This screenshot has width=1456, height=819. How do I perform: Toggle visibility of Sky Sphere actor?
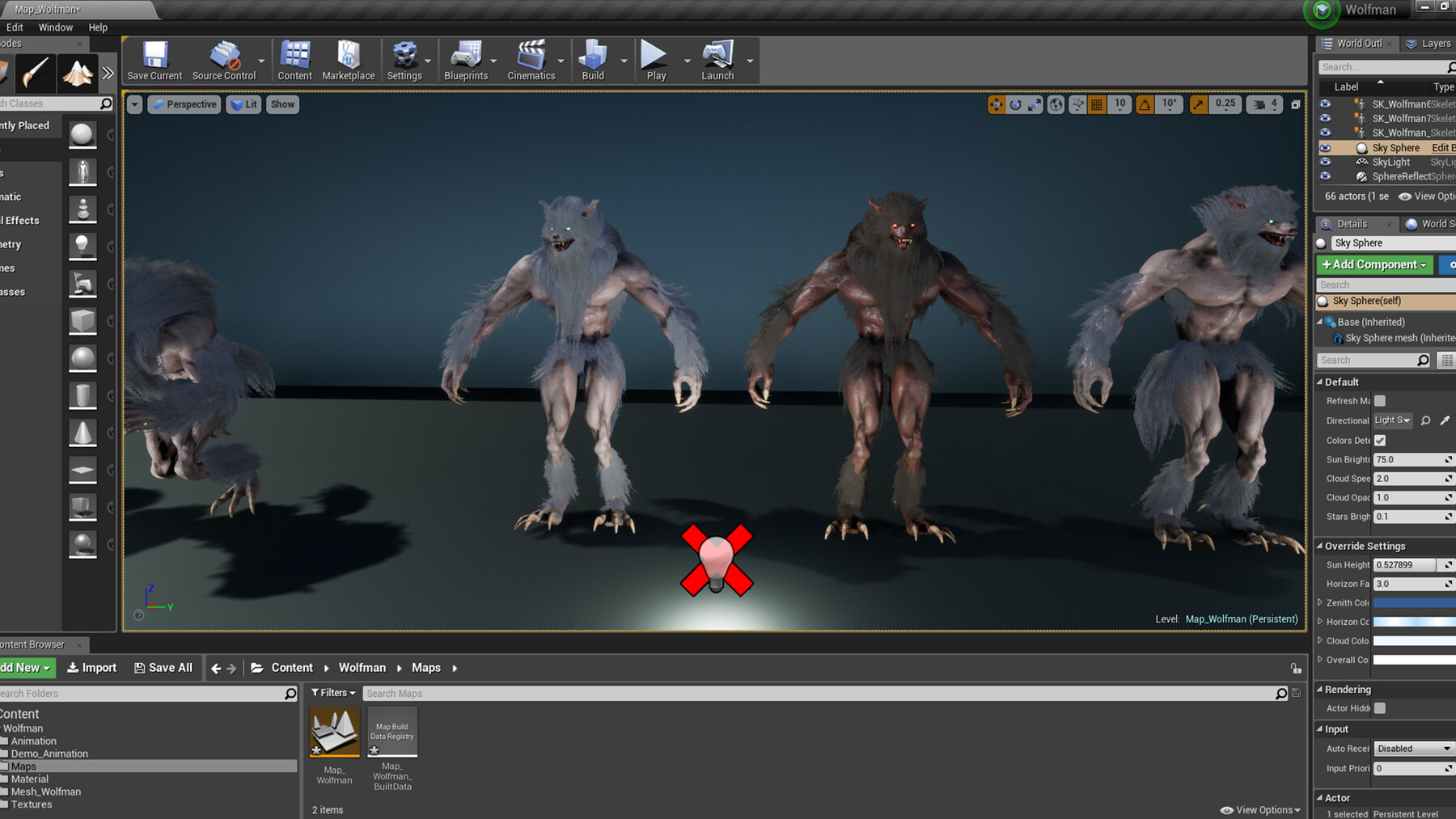(1325, 148)
